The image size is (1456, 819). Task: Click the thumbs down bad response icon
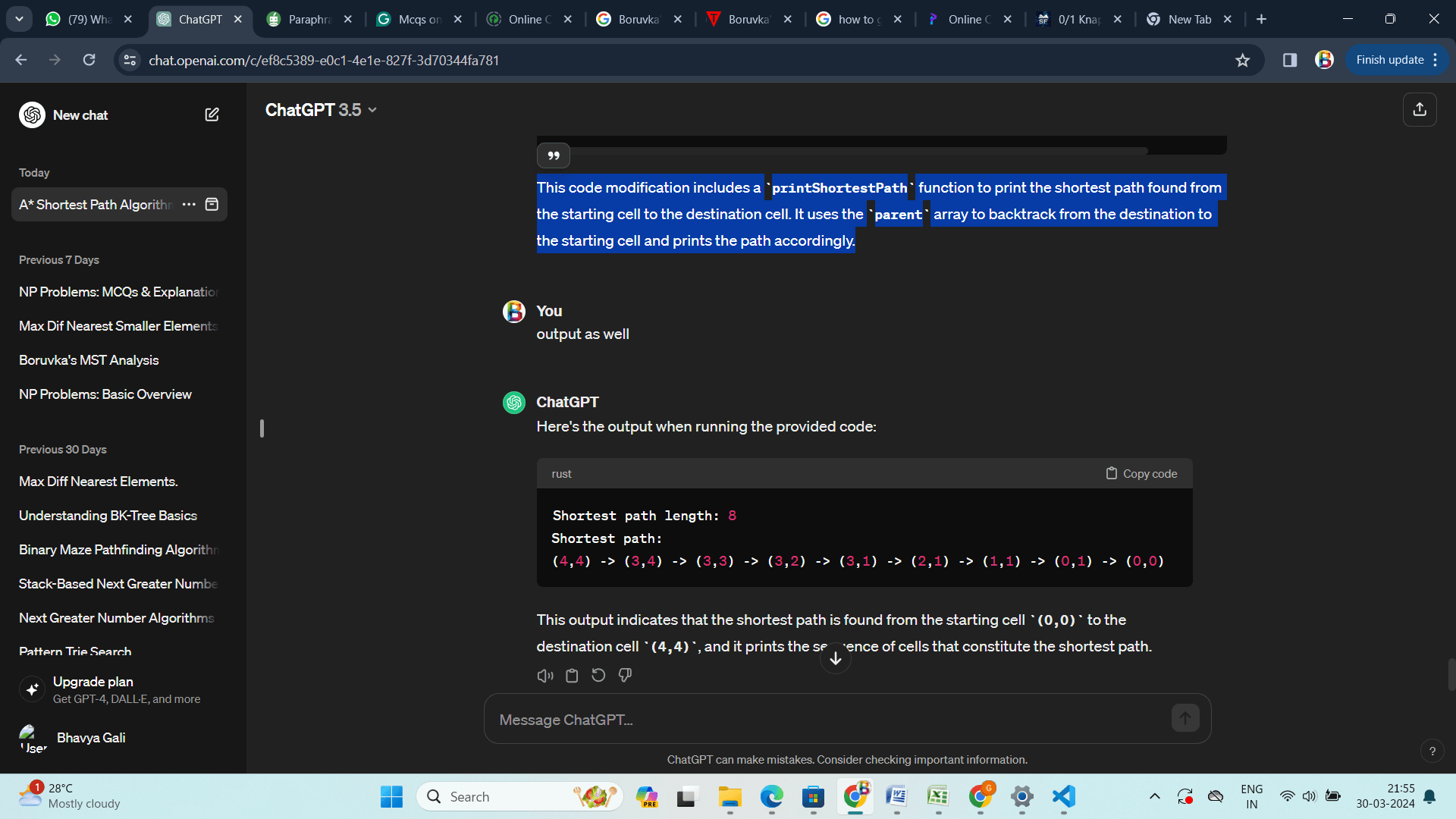tap(625, 675)
